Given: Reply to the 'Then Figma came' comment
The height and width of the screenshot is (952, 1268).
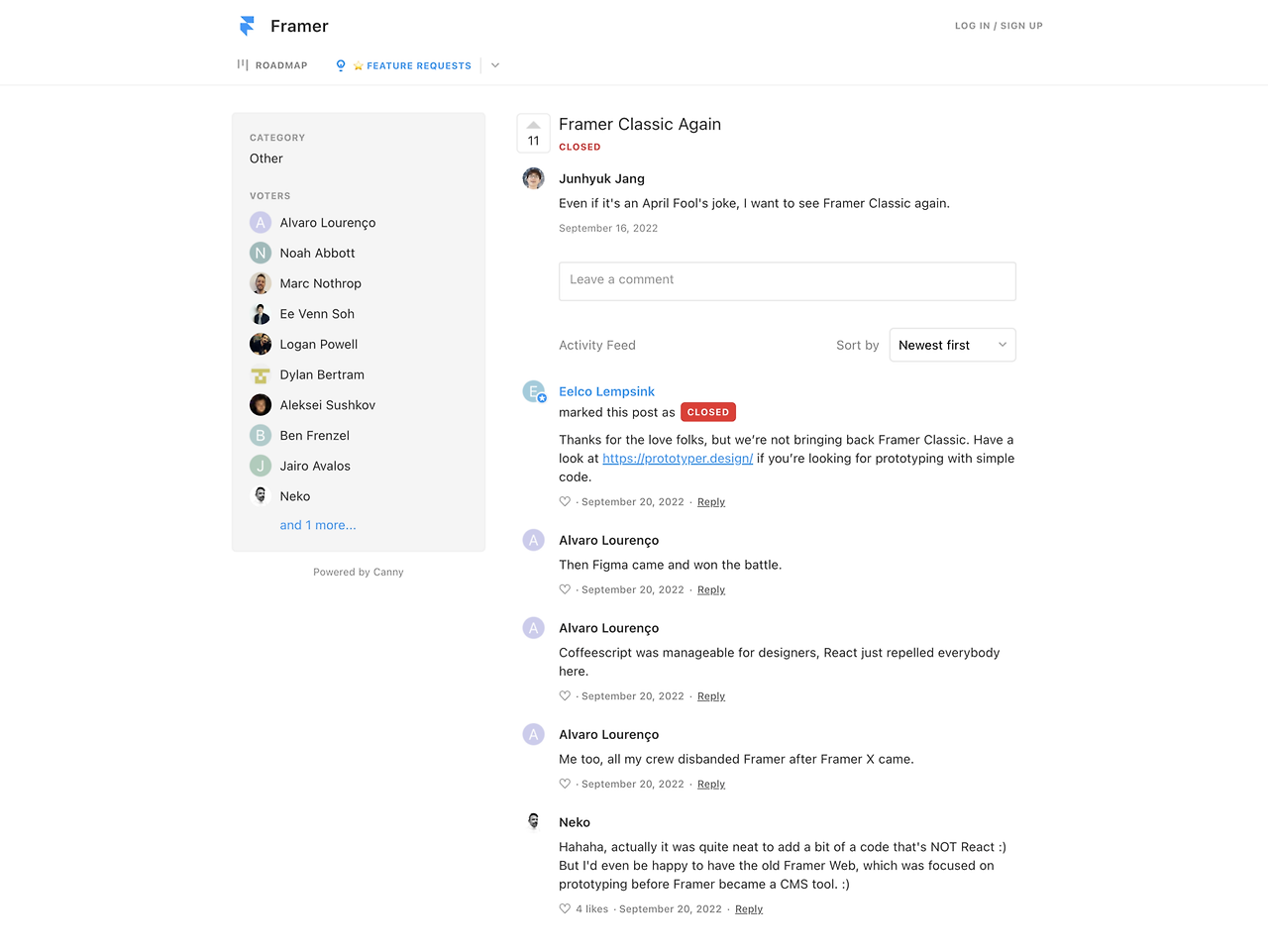Looking at the screenshot, I should click(711, 589).
